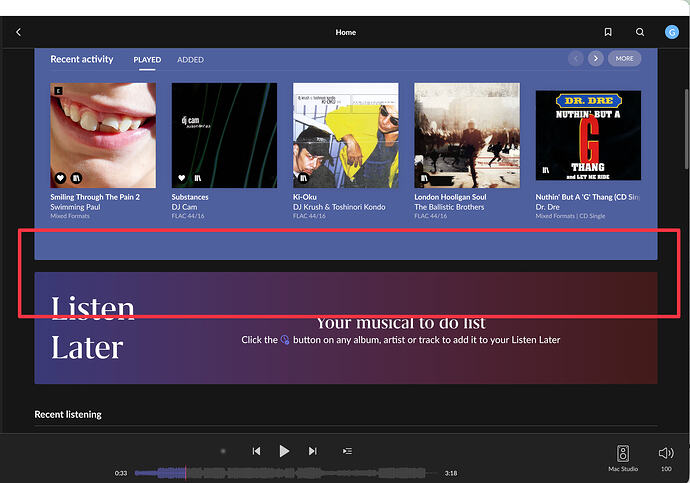Open bookmarks from the header icon
Image resolution: width=690 pixels, height=483 pixels.
click(608, 32)
